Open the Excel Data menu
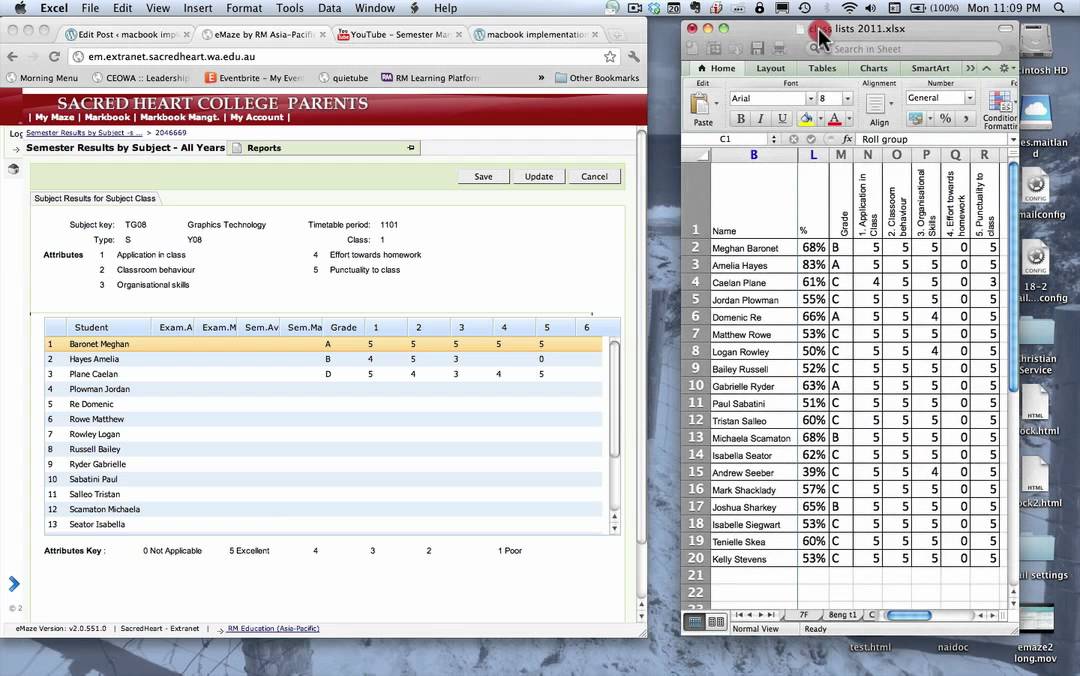The height and width of the screenshot is (676, 1080). (329, 8)
